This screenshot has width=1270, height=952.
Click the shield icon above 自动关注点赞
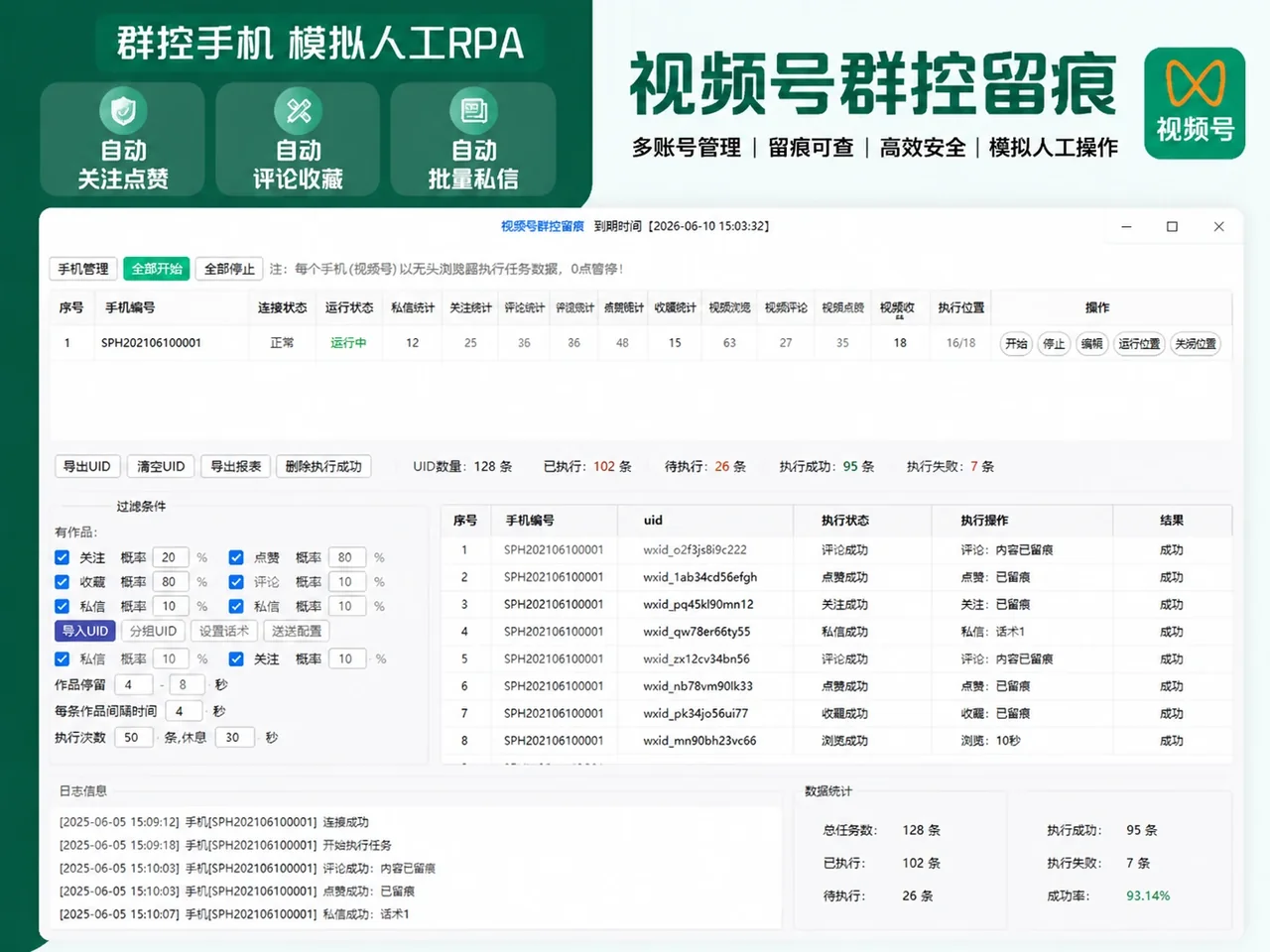tap(123, 110)
